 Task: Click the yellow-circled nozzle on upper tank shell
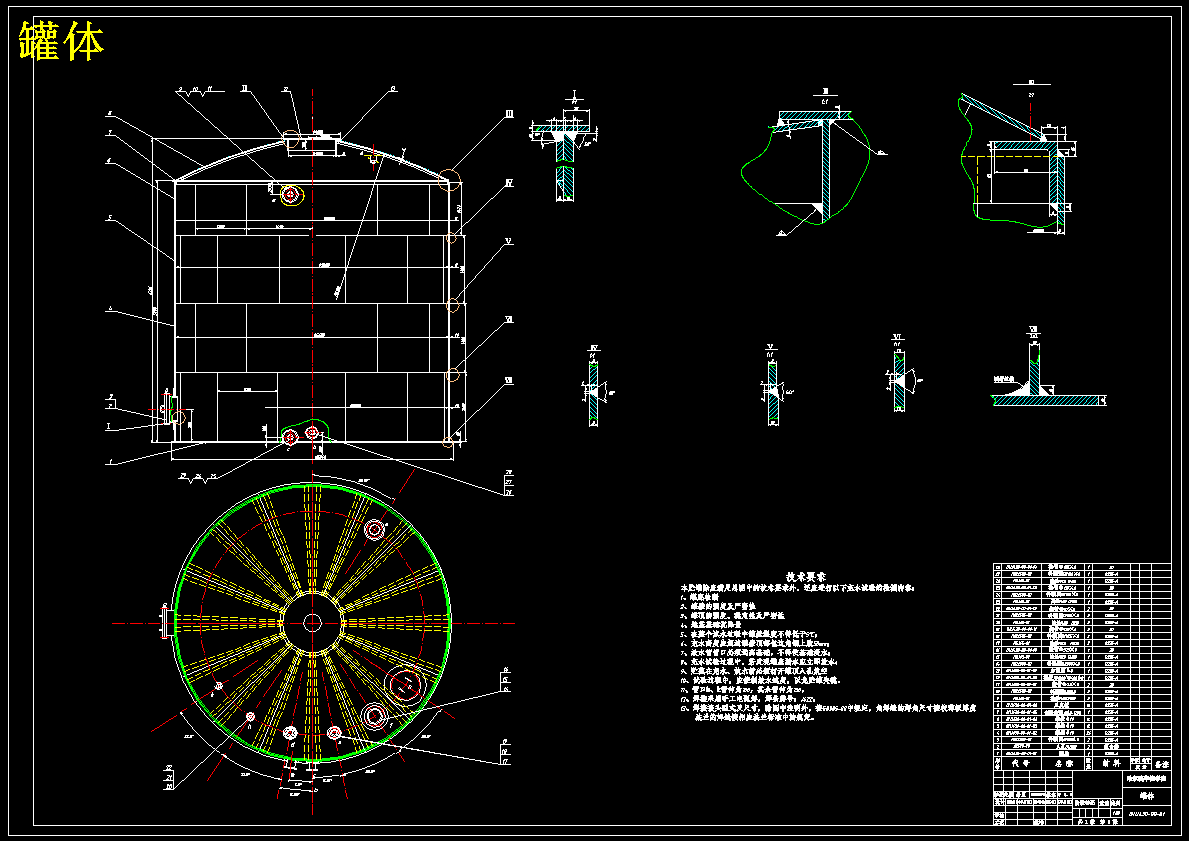290,195
